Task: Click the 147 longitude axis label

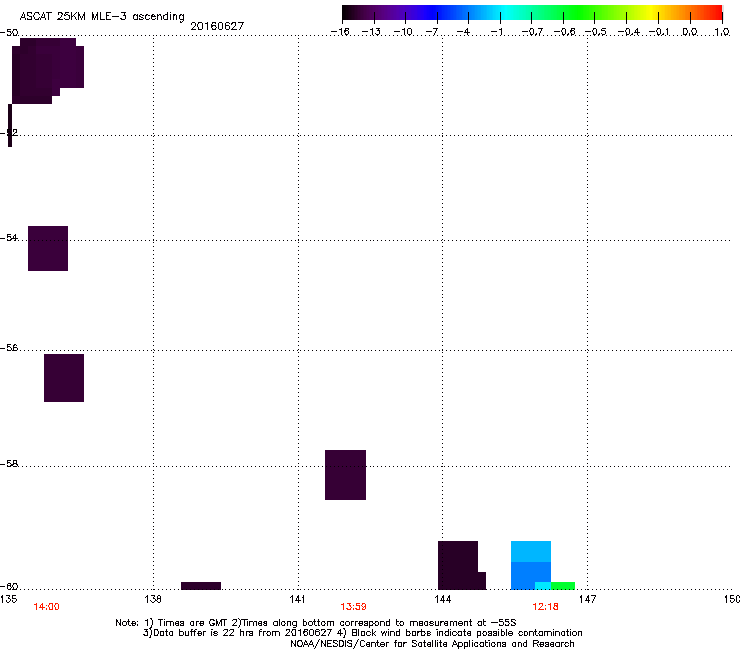Action: (x=587, y=599)
